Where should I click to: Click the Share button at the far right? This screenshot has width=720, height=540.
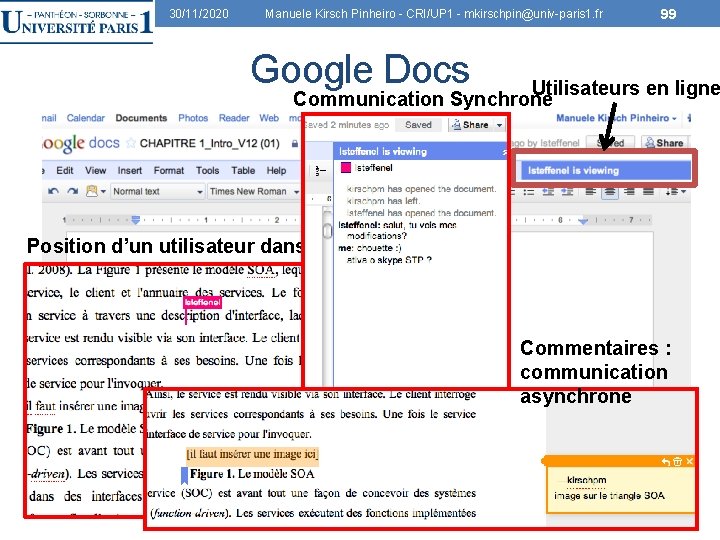(x=664, y=143)
